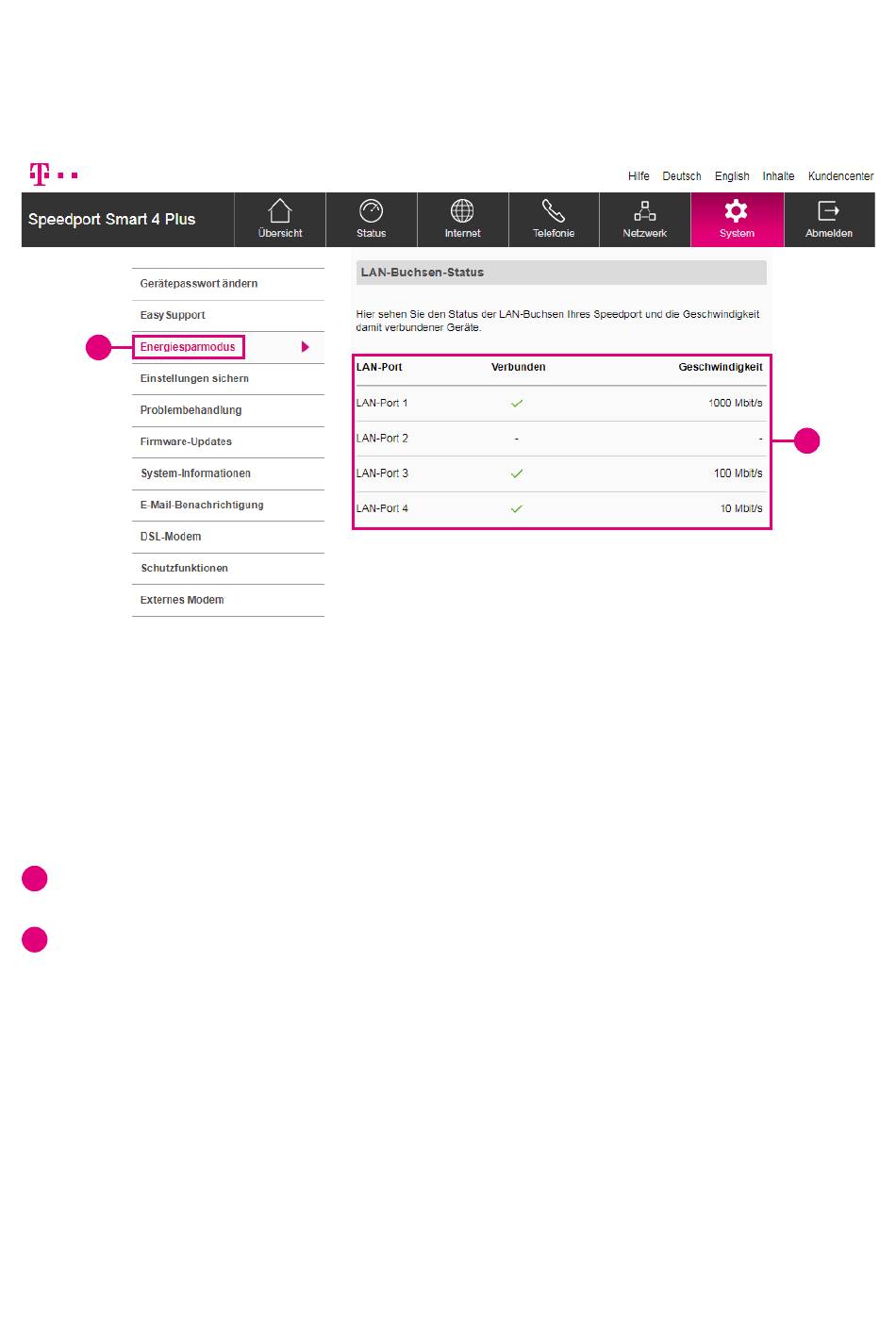Open Schutzfunktionen in sidebar

pos(184,568)
